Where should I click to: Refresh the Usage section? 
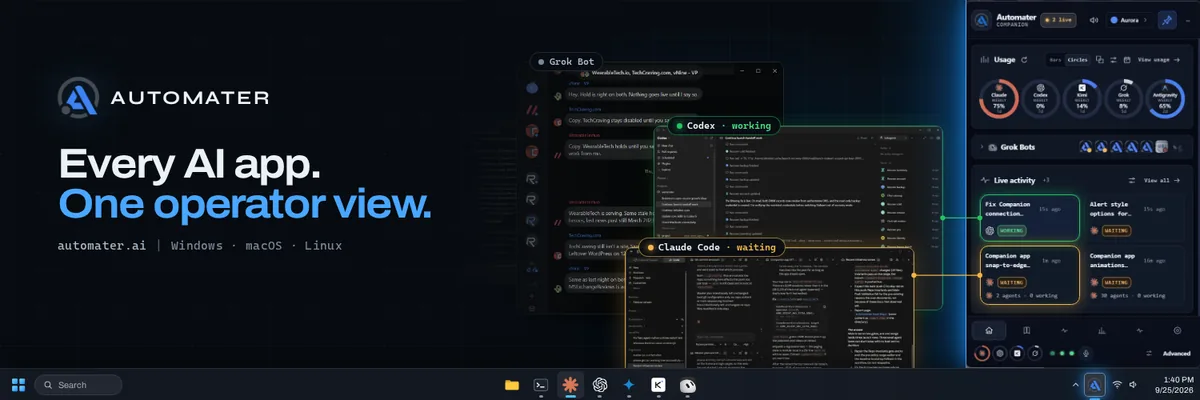coord(1024,60)
